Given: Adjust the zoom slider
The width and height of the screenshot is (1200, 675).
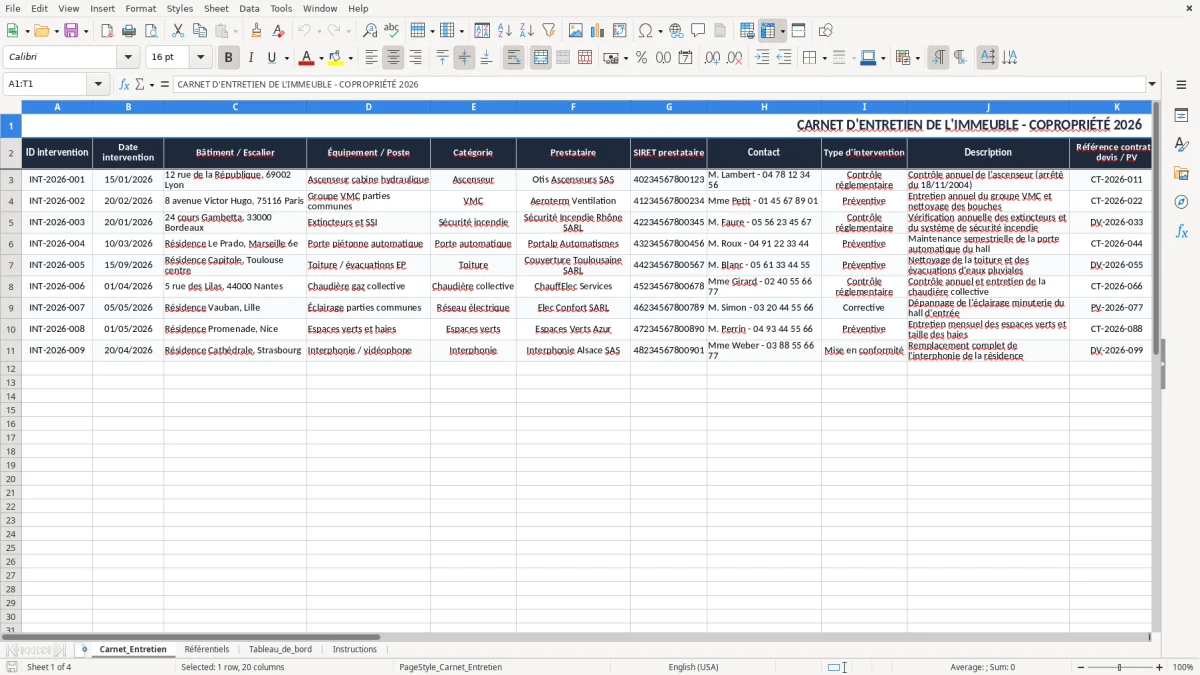Looking at the screenshot, I should click(x=1120, y=667).
